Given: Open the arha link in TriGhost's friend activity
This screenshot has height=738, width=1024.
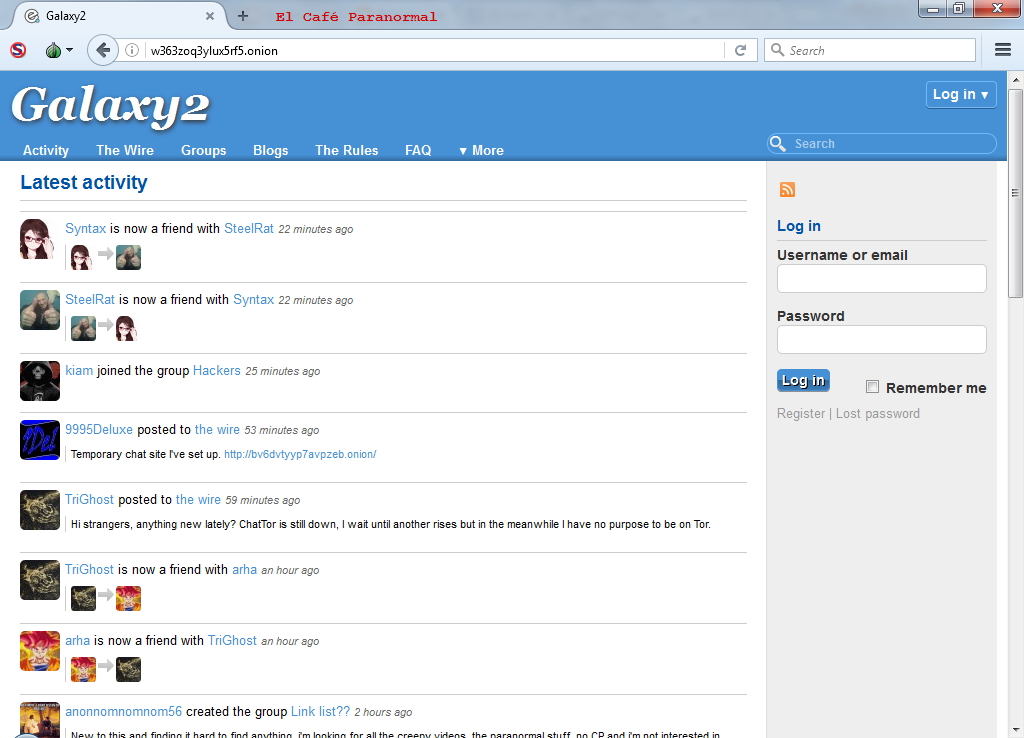Looking at the screenshot, I should click(244, 570).
